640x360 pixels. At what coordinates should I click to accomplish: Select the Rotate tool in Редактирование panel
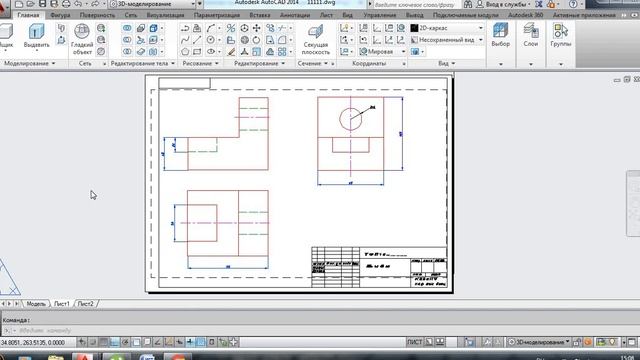256,40
